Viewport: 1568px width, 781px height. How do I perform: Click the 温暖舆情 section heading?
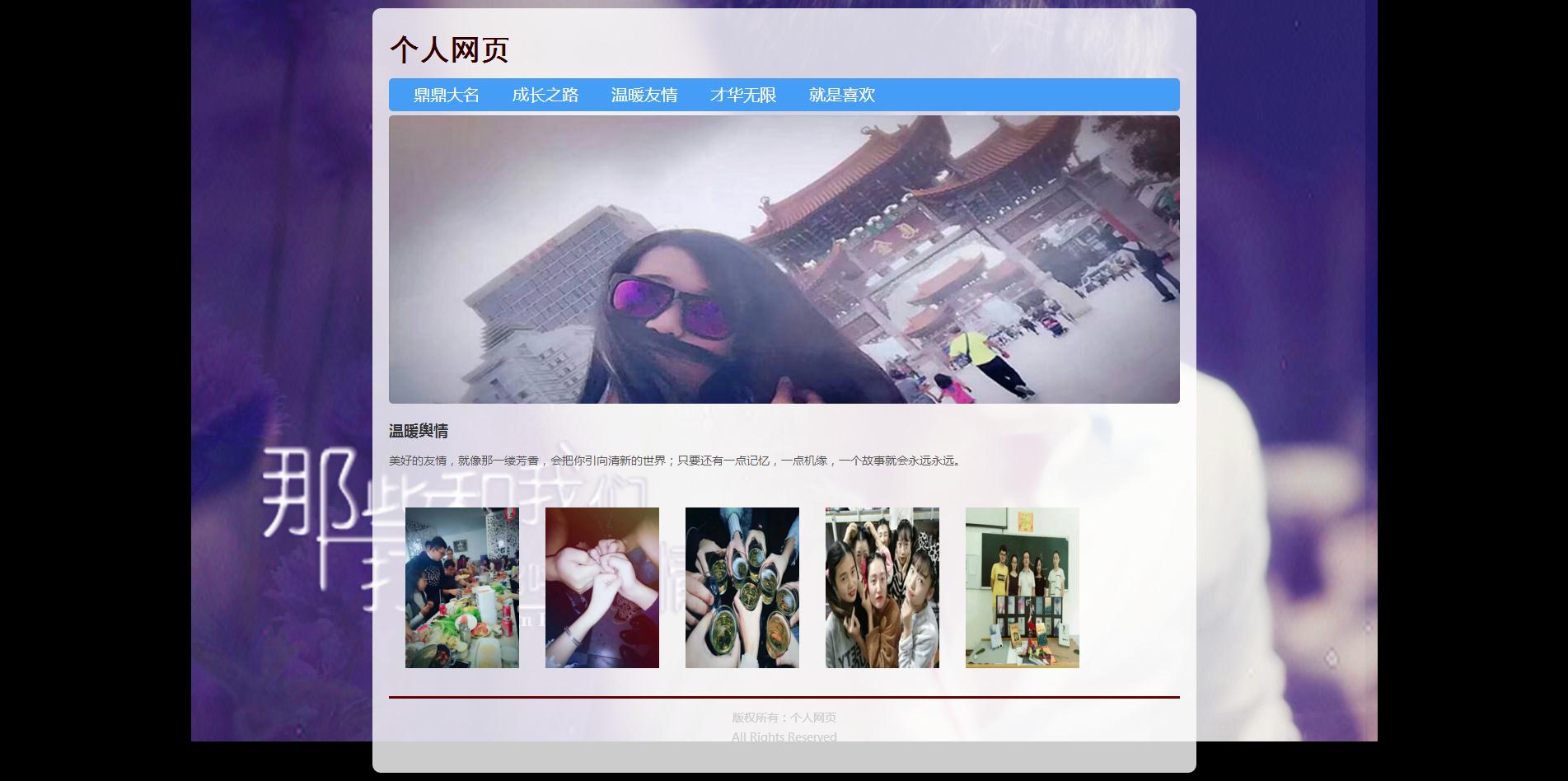pos(419,431)
